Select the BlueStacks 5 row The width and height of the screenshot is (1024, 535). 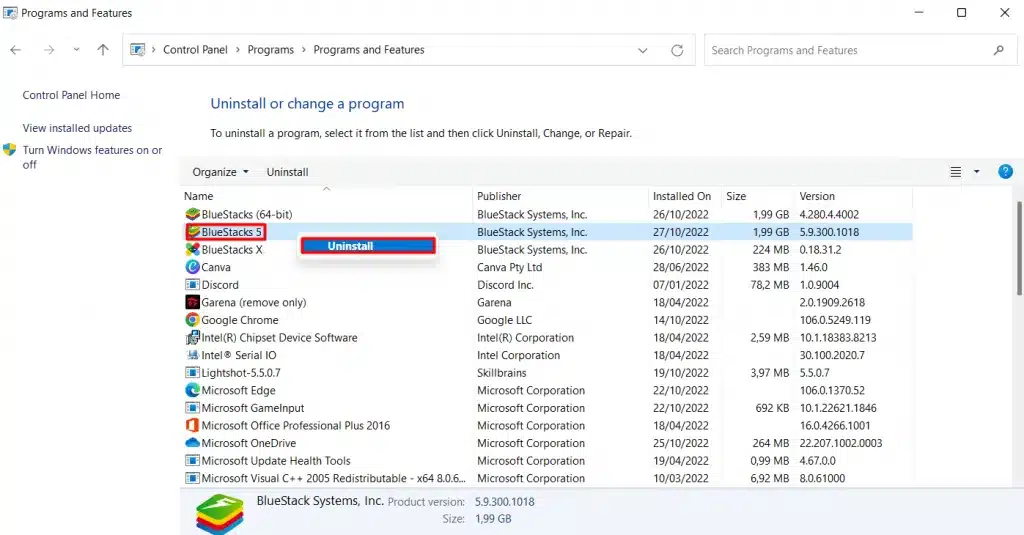(x=547, y=232)
